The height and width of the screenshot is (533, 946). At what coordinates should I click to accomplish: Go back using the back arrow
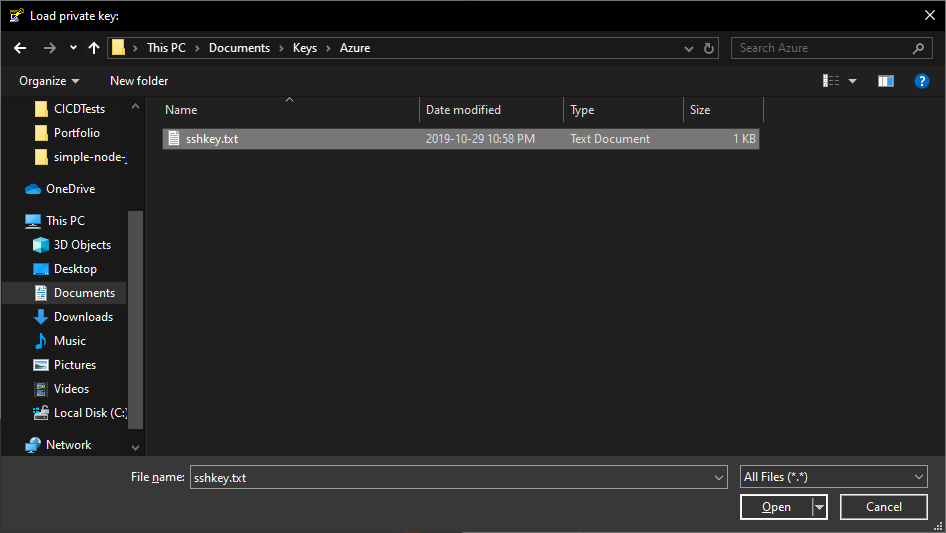coord(20,48)
